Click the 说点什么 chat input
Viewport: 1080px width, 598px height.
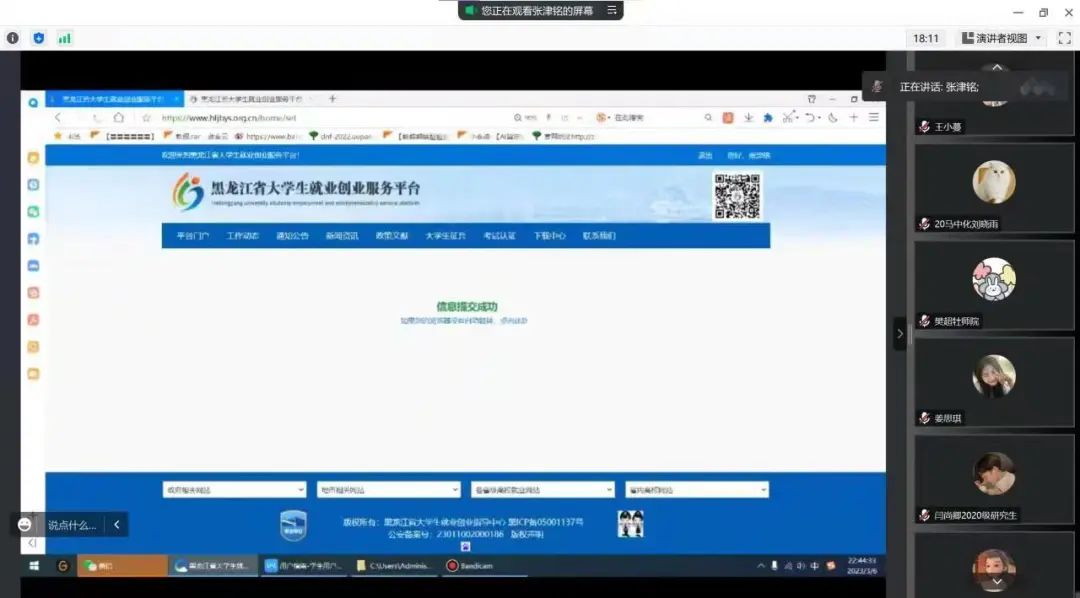point(72,525)
